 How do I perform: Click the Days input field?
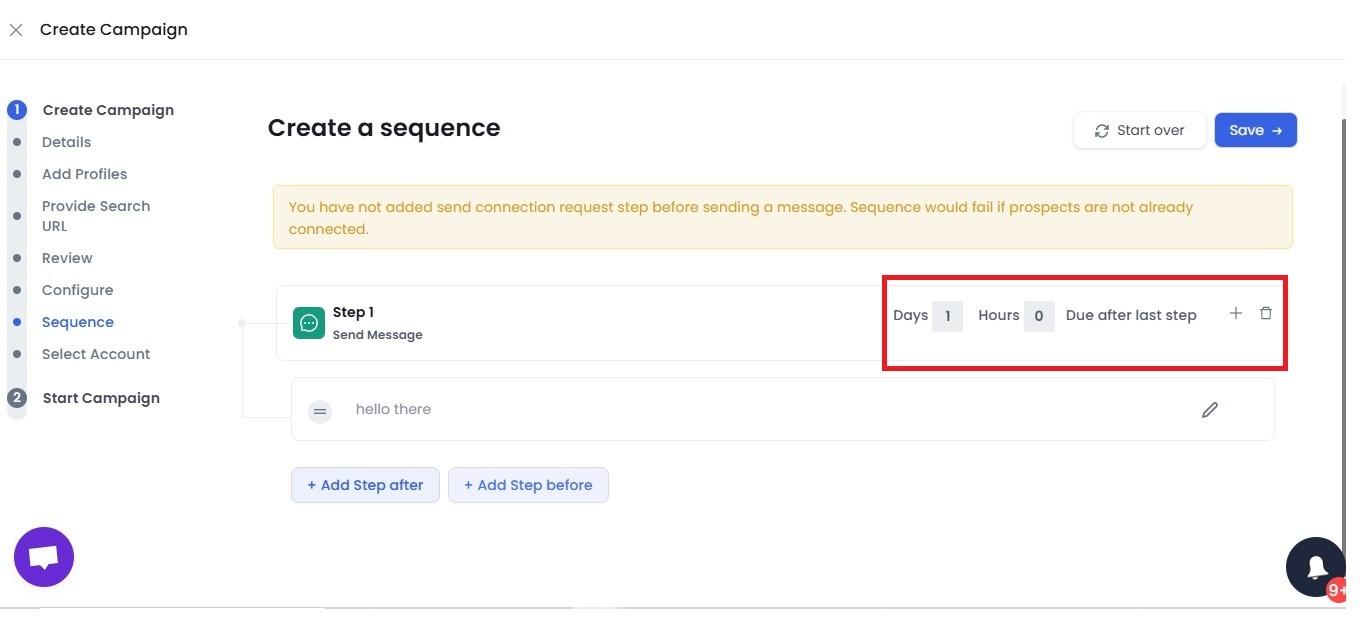click(947, 316)
